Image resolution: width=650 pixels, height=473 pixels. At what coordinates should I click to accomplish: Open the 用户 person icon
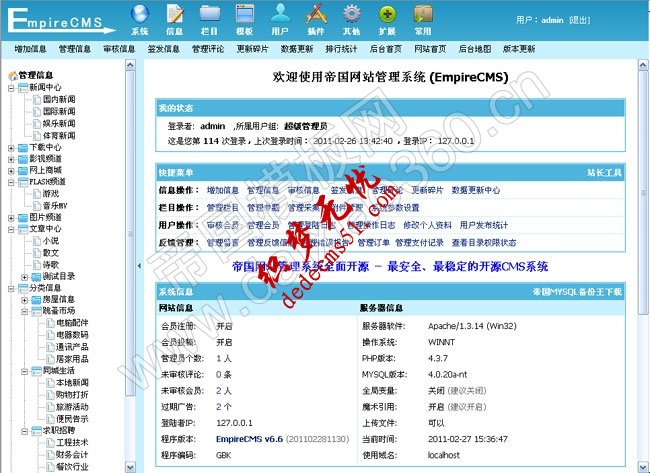pos(280,14)
